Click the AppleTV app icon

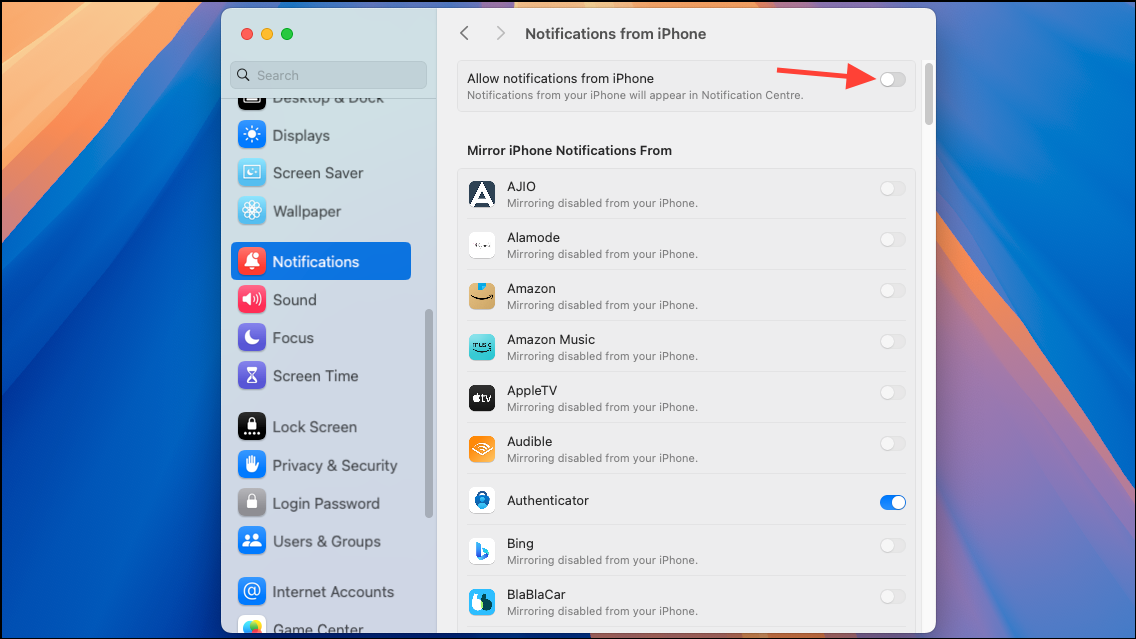[482, 398]
